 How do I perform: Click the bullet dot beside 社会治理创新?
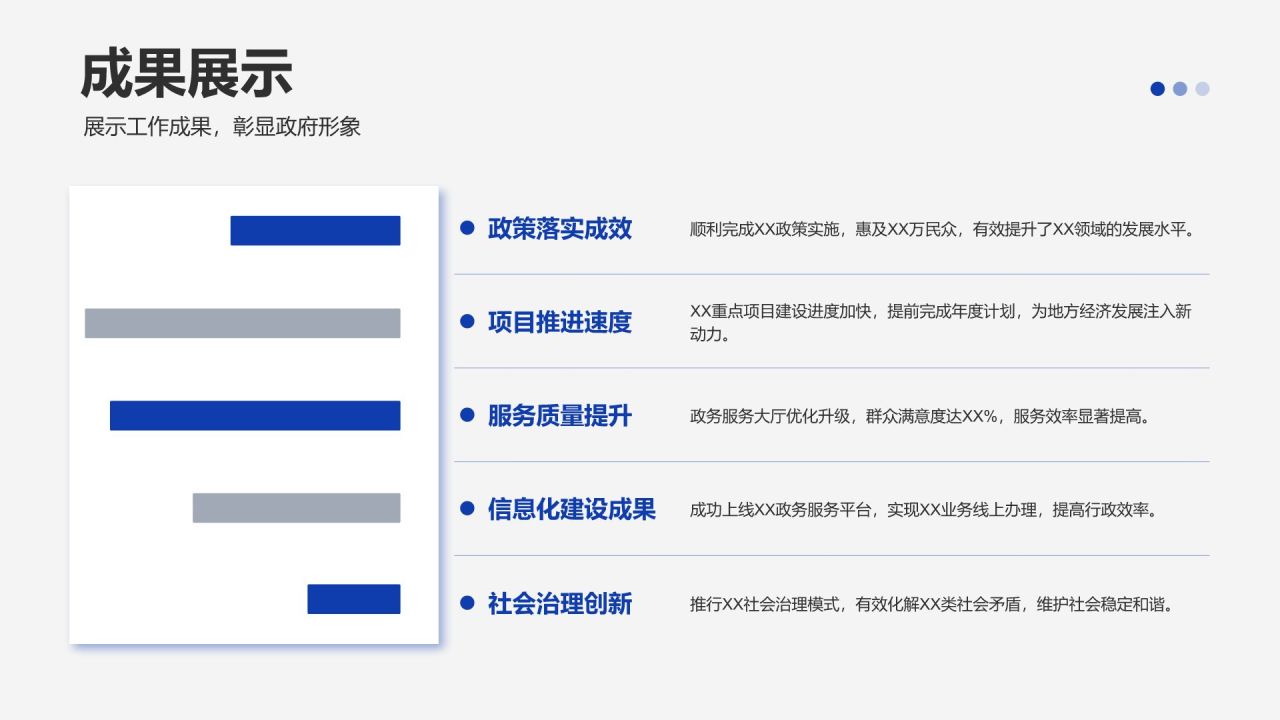[465, 602]
